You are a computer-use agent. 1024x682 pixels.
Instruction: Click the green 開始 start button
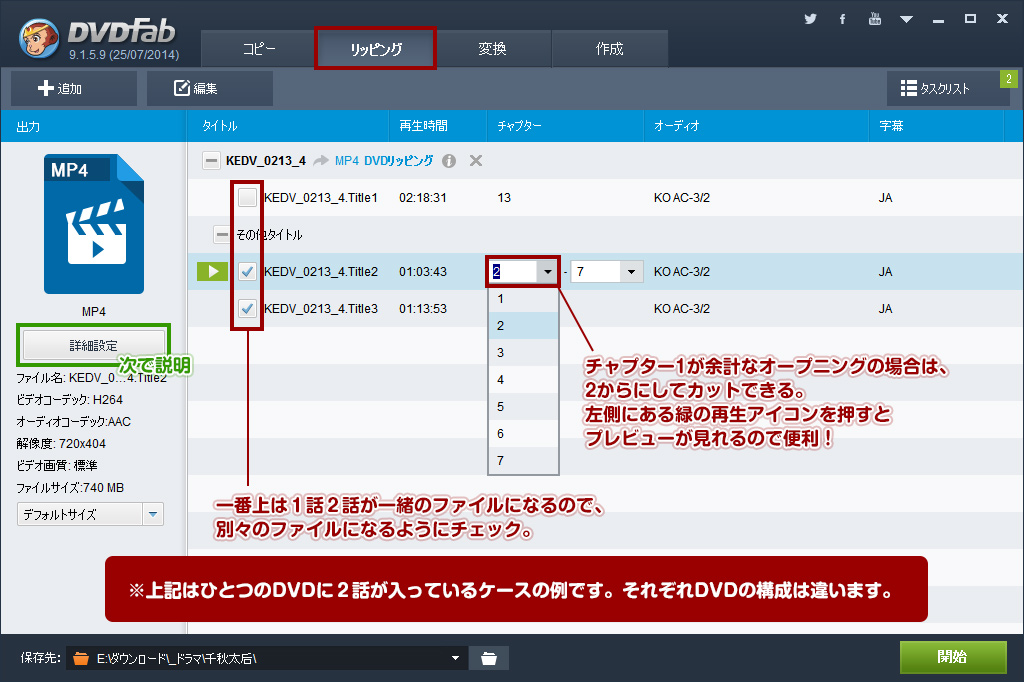pos(953,657)
